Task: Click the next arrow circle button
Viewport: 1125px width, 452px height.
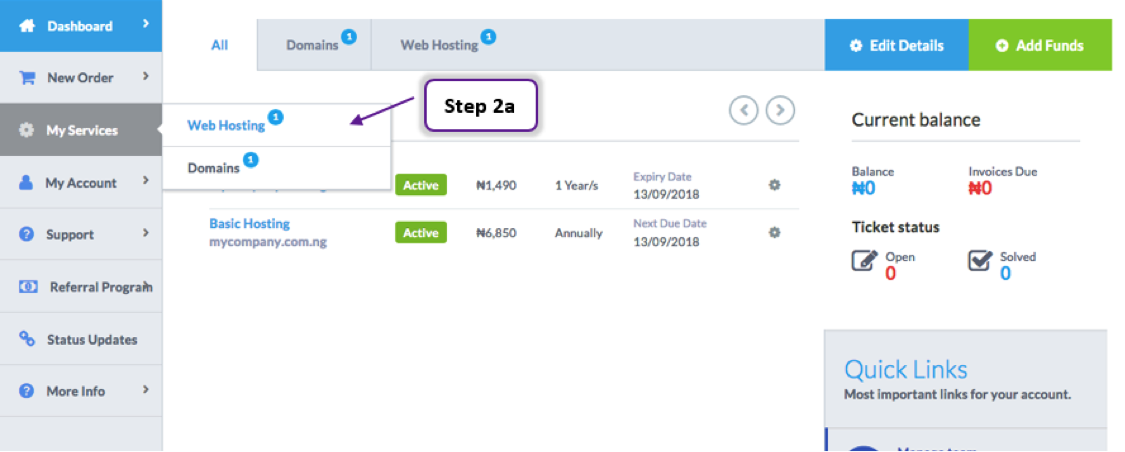Action: point(781,110)
